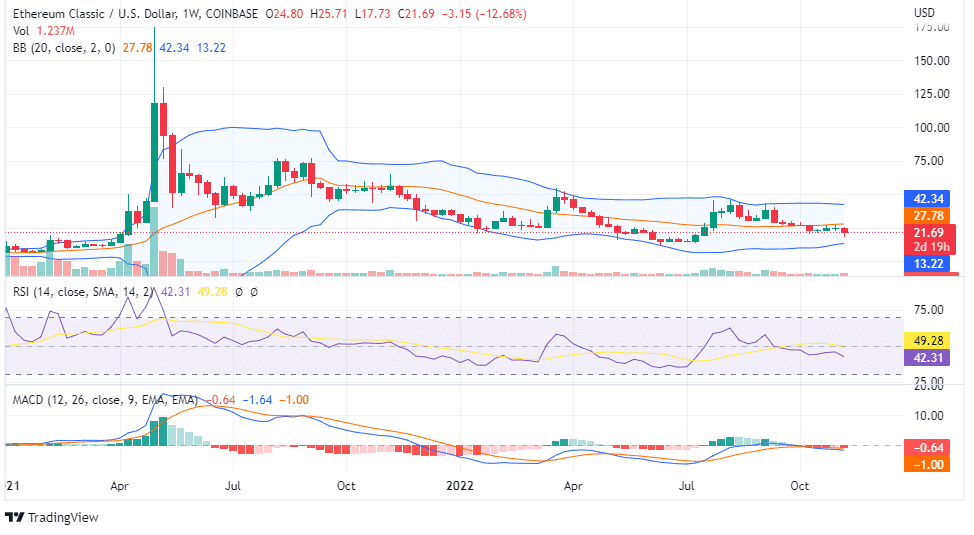Image resolution: width=974 pixels, height=535 pixels.
Task: Click the orange -1.00 MACD signal tag
Action: 928,464
